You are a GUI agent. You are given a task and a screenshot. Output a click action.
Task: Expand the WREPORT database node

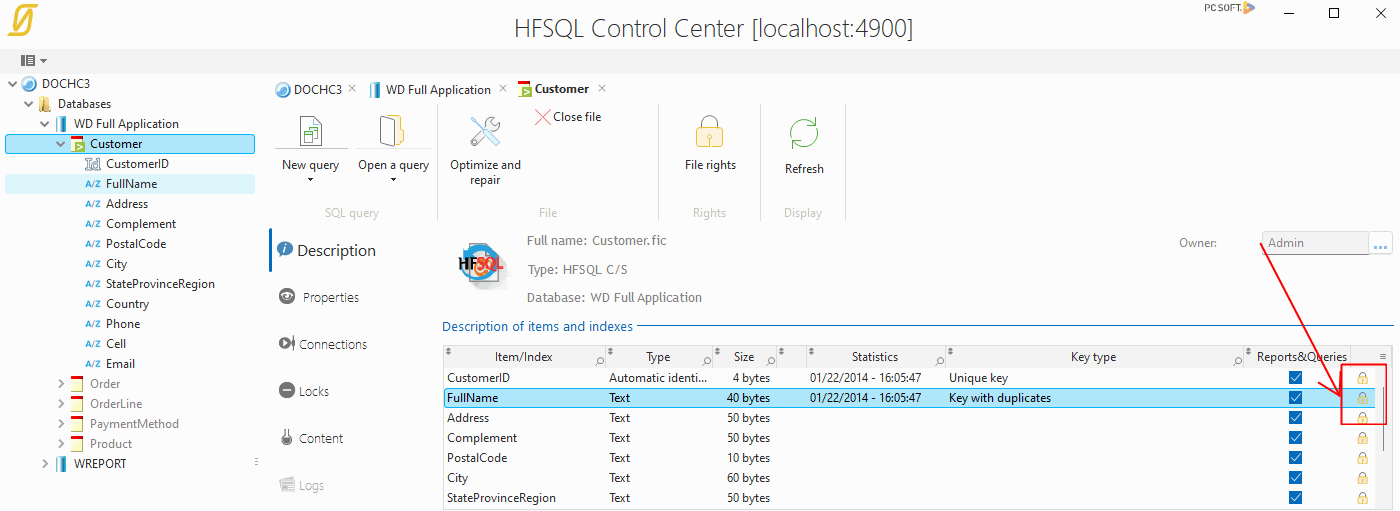click(45, 464)
